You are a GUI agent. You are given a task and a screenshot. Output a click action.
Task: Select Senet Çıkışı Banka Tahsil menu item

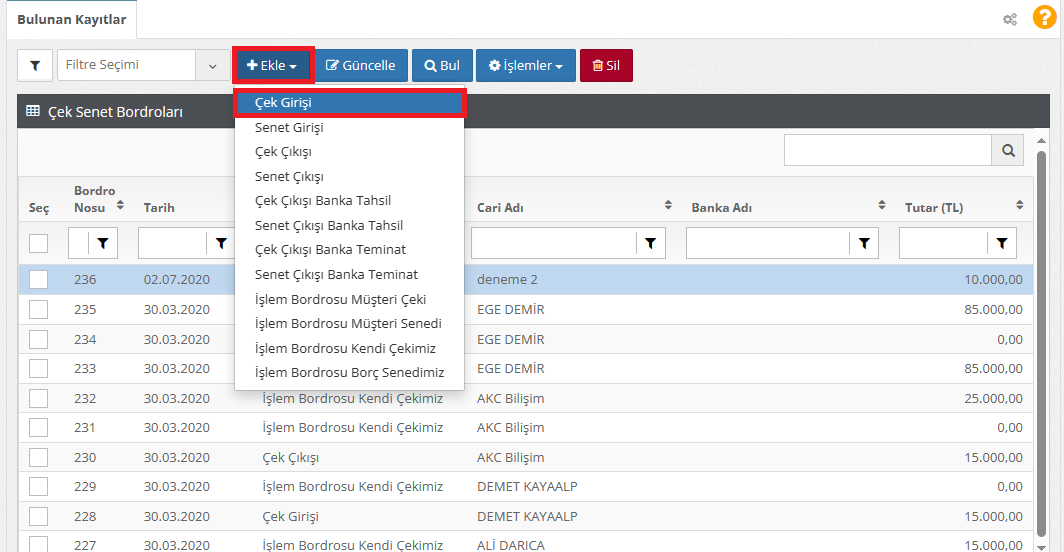tap(329, 226)
